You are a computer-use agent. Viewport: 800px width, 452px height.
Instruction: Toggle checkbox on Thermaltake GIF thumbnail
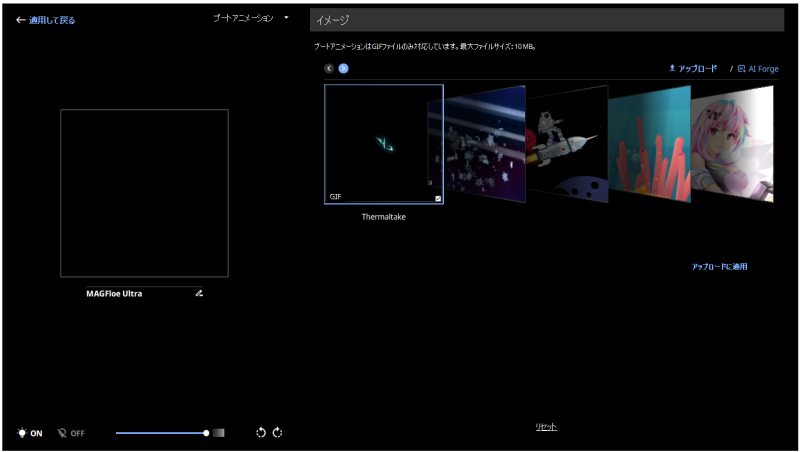438,198
